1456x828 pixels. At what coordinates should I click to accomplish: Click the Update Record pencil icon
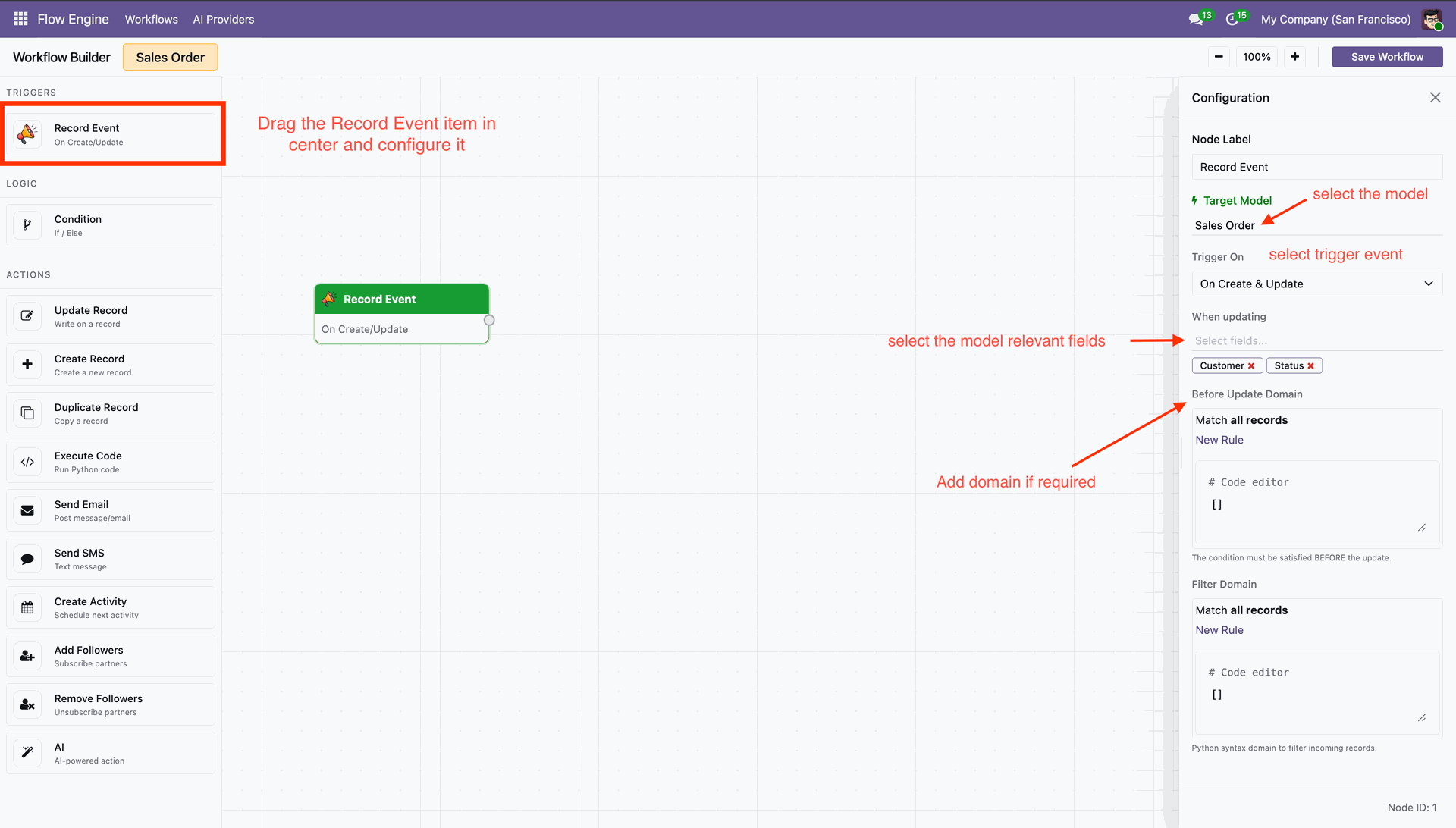coord(27,316)
